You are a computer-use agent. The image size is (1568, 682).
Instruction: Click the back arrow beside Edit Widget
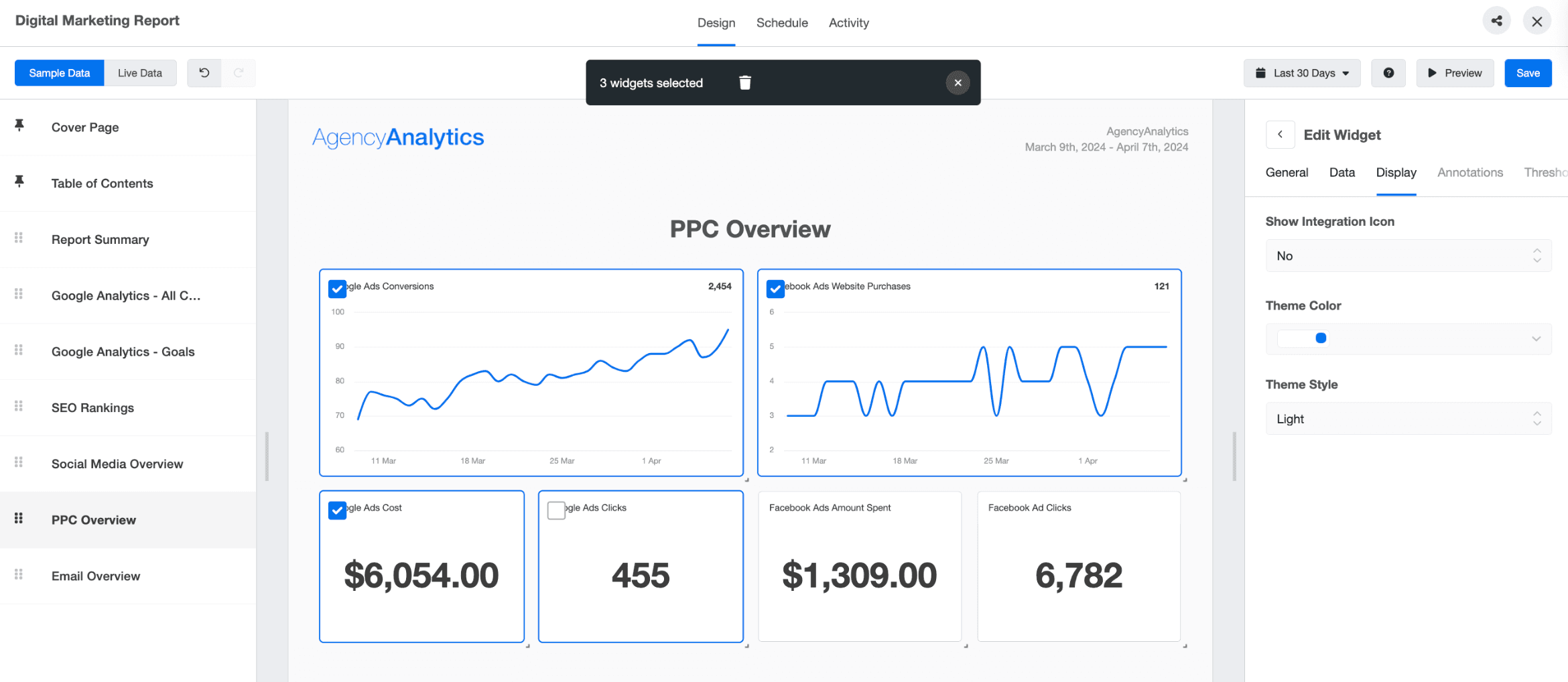(1280, 135)
